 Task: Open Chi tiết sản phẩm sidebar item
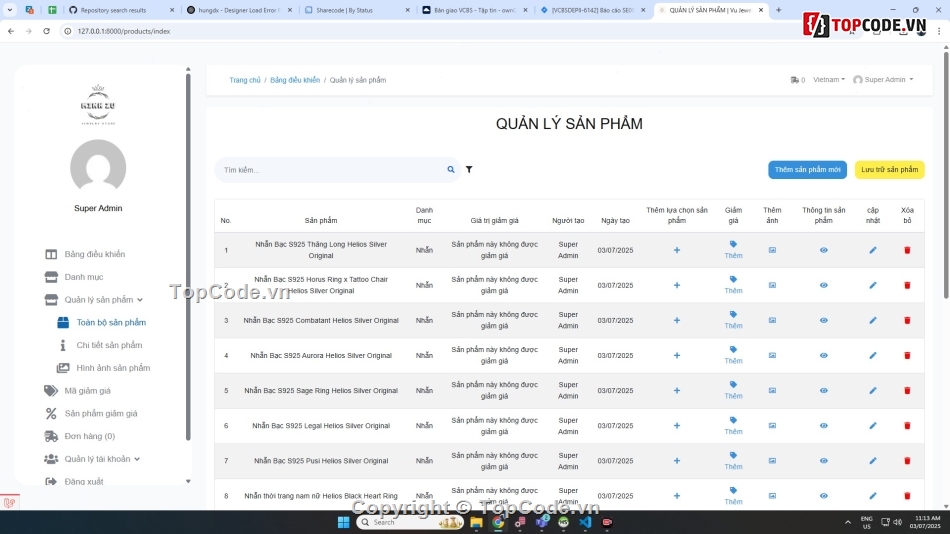click(109, 345)
